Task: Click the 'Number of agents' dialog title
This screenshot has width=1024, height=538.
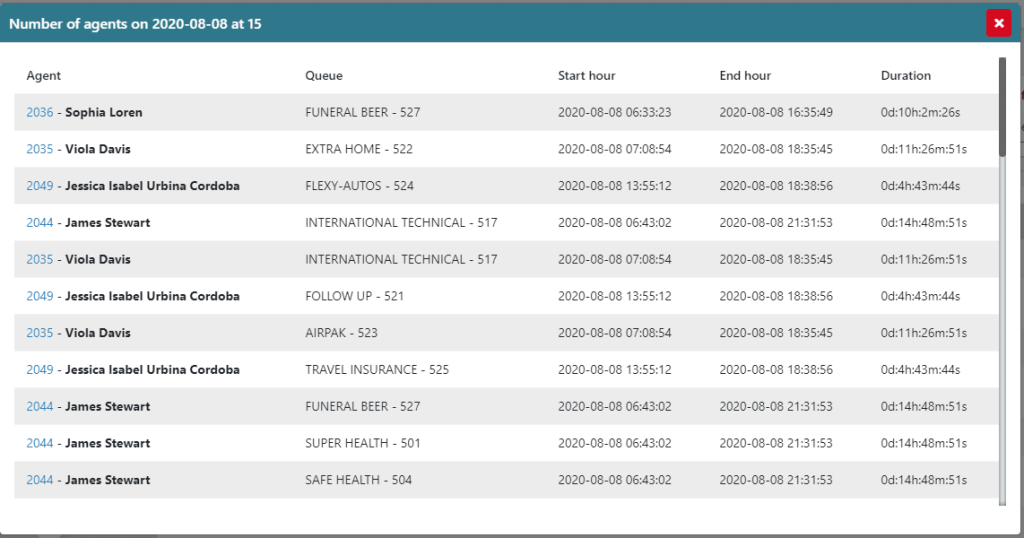Action: [x=136, y=23]
